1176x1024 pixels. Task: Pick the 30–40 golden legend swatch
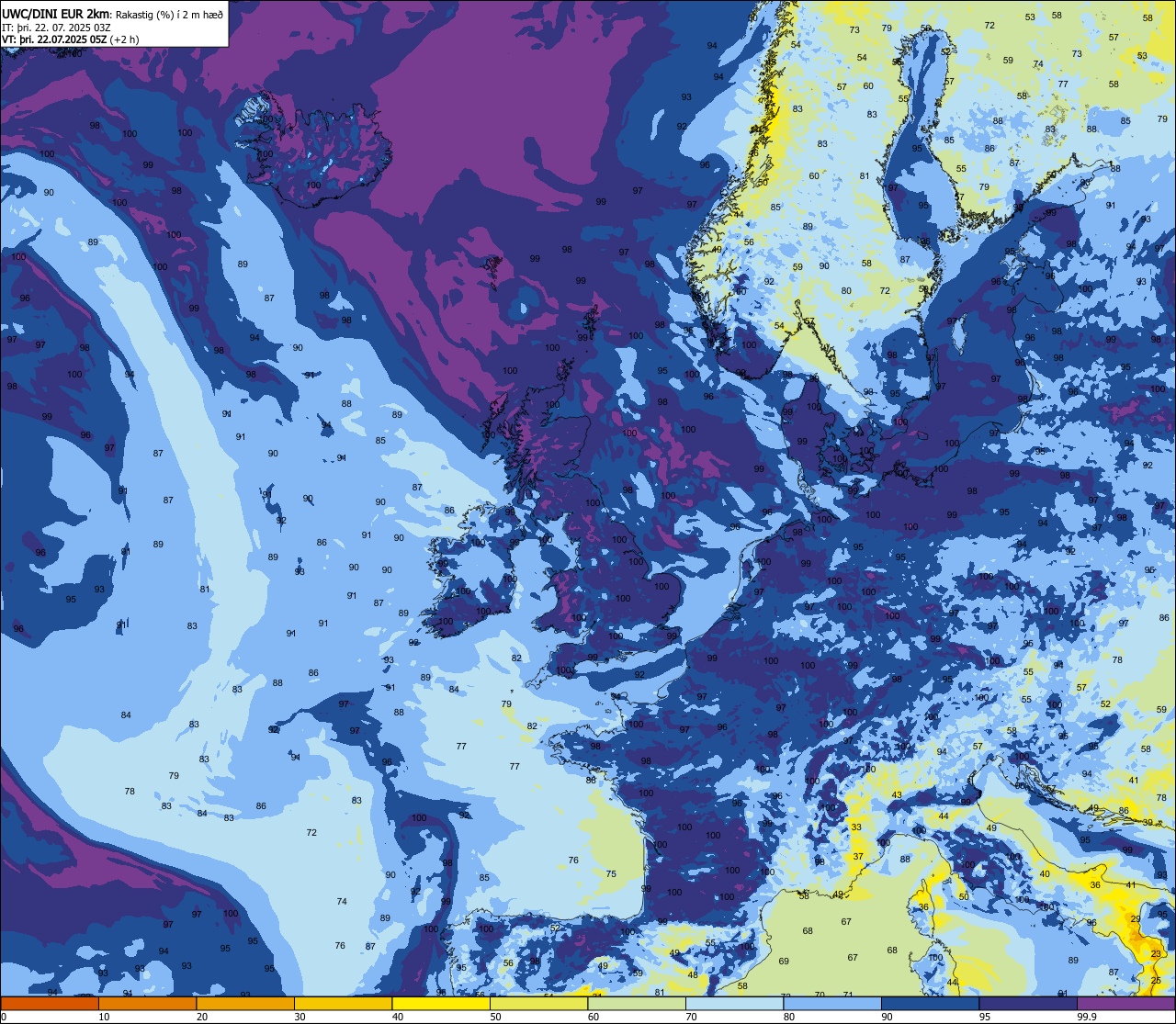pyautogui.click(x=343, y=1003)
